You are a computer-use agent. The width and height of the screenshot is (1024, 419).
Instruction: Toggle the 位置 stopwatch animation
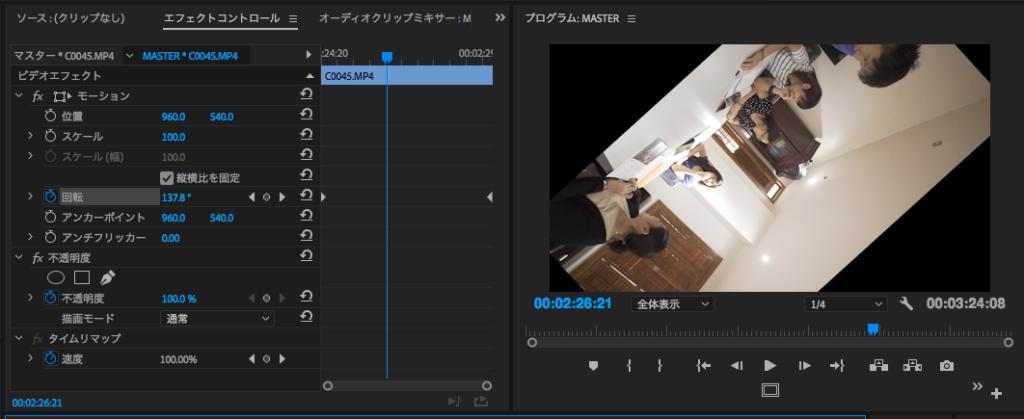click(x=51, y=116)
